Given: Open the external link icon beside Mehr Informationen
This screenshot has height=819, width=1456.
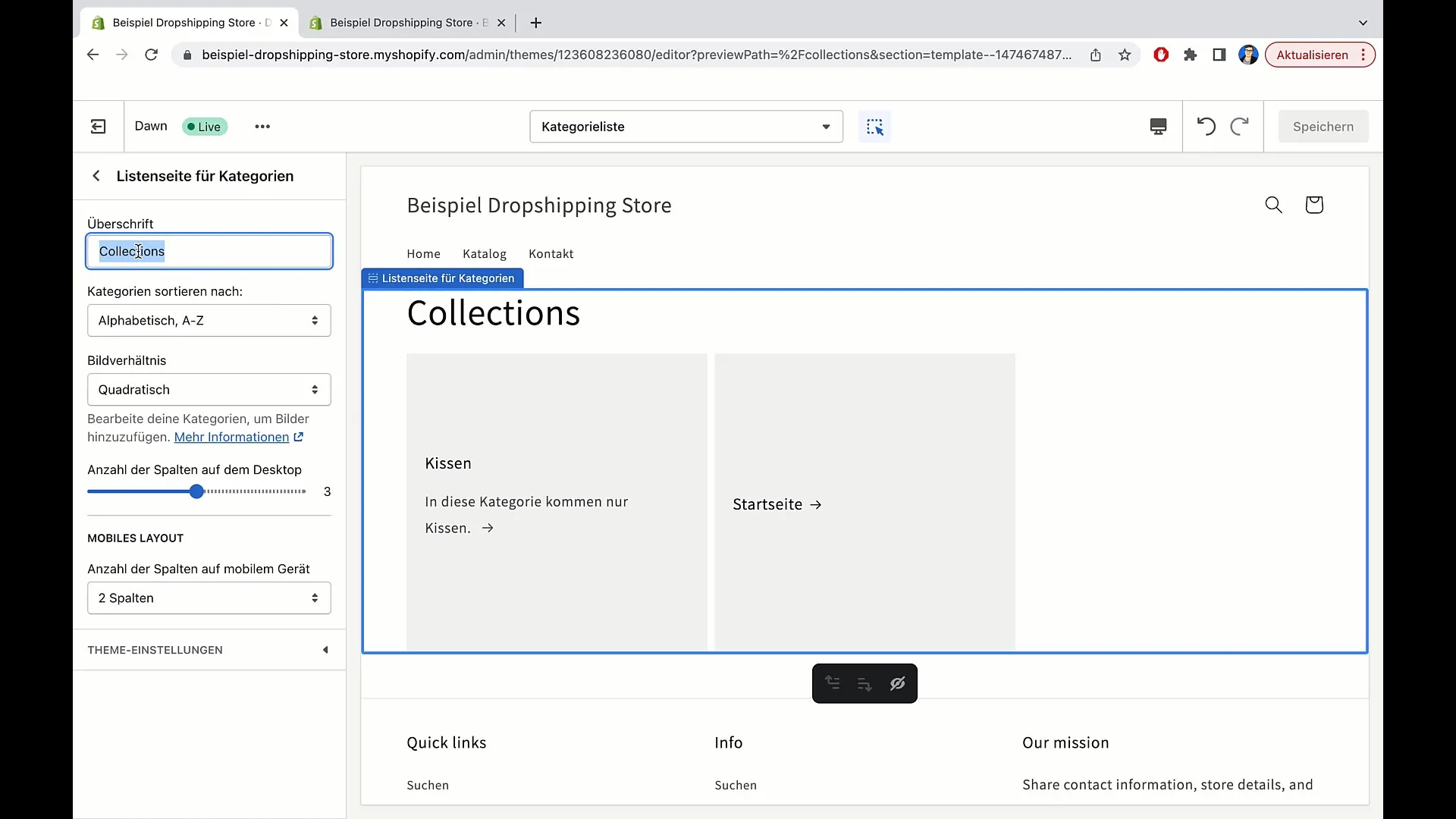Looking at the screenshot, I should (299, 437).
